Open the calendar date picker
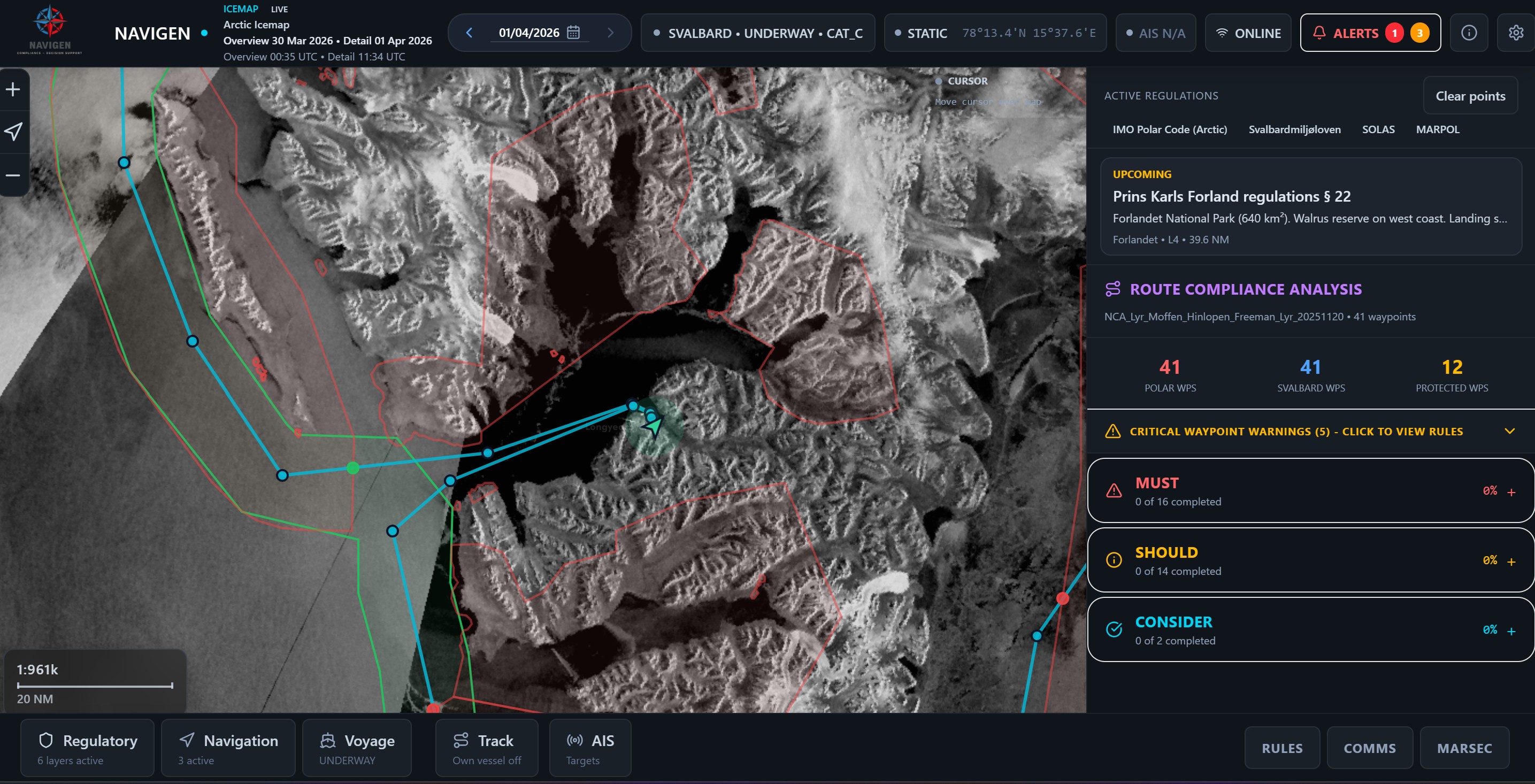This screenshot has width=1535, height=784. 574,33
